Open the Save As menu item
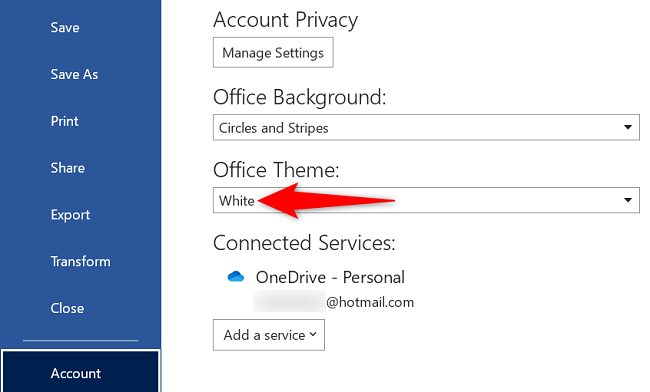The height and width of the screenshot is (392, 650). (74, 74)
